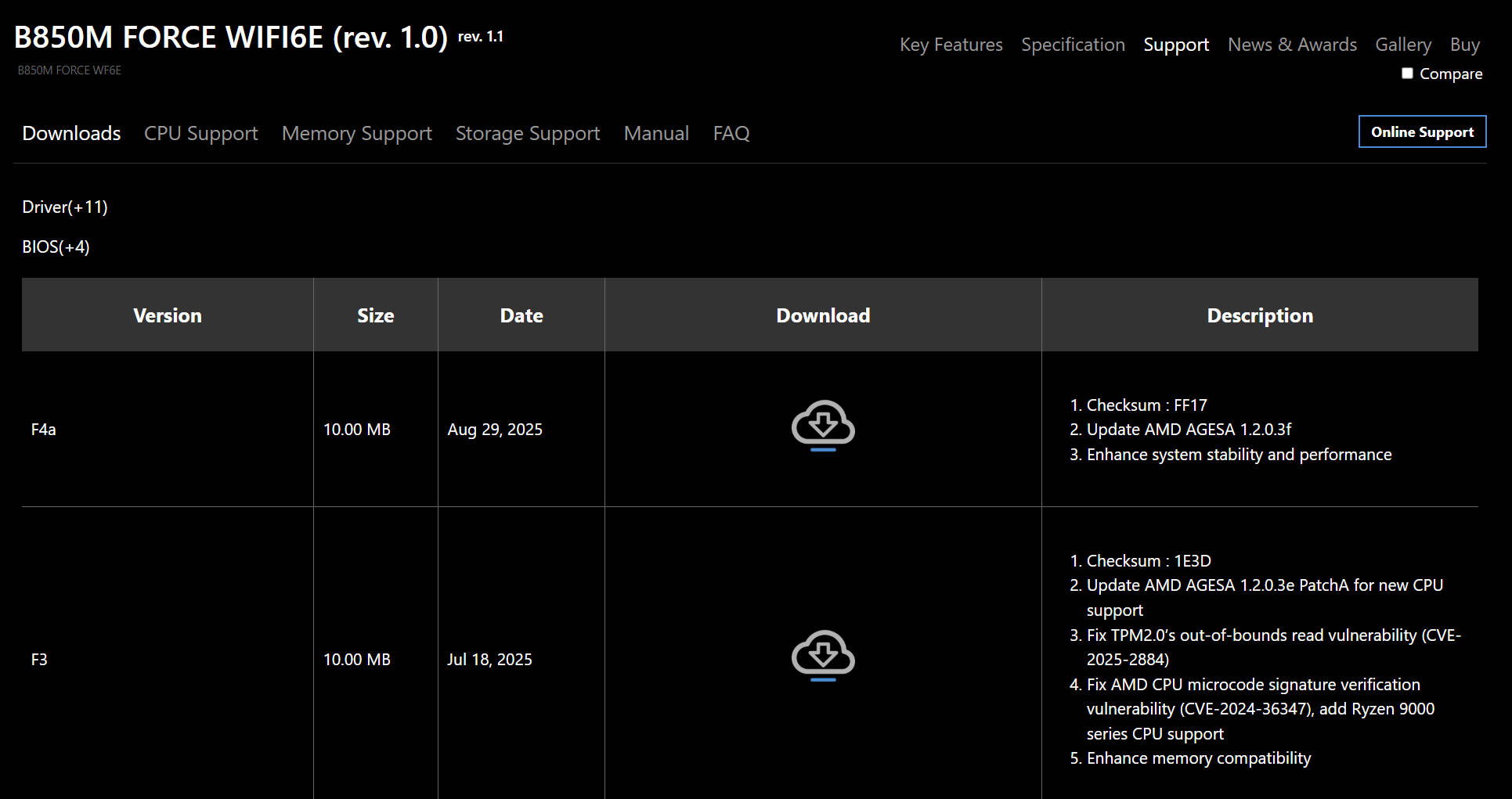Click the Version column header
Viewport: 1512px width, 799px height.
pyautogui.click(x=168, y=315)
